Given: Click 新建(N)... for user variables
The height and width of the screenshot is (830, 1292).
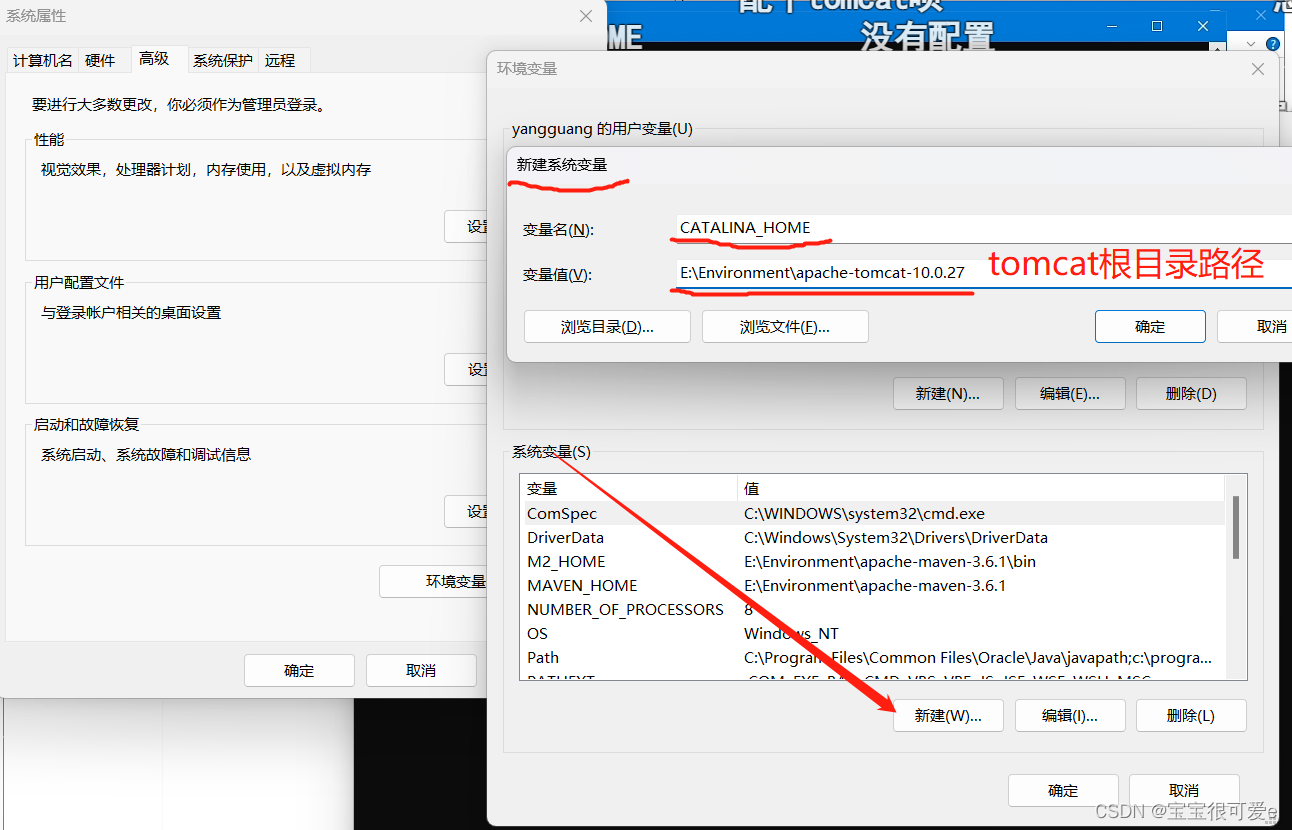Looking at the screenshot, I should point(948,393).
